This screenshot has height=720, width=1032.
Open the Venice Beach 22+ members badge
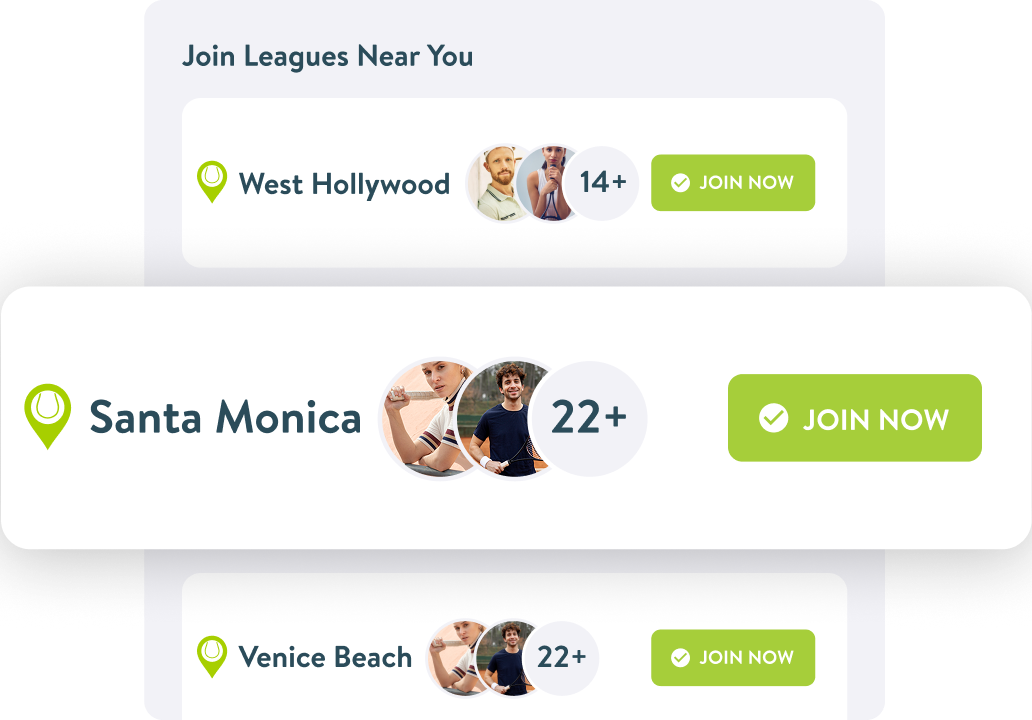[x=561, y=657]
